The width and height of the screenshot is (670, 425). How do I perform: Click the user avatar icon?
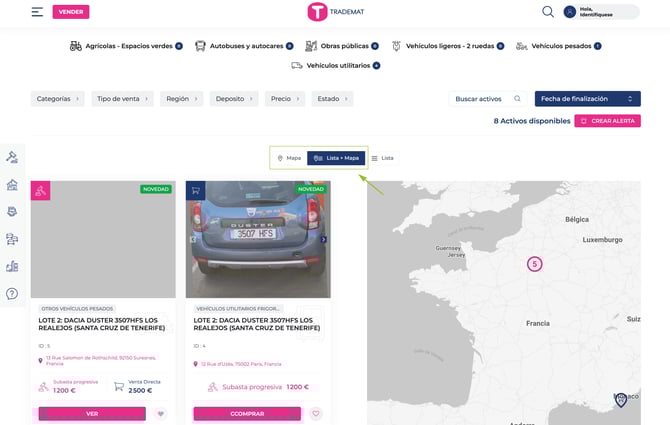tap(570, 12)
